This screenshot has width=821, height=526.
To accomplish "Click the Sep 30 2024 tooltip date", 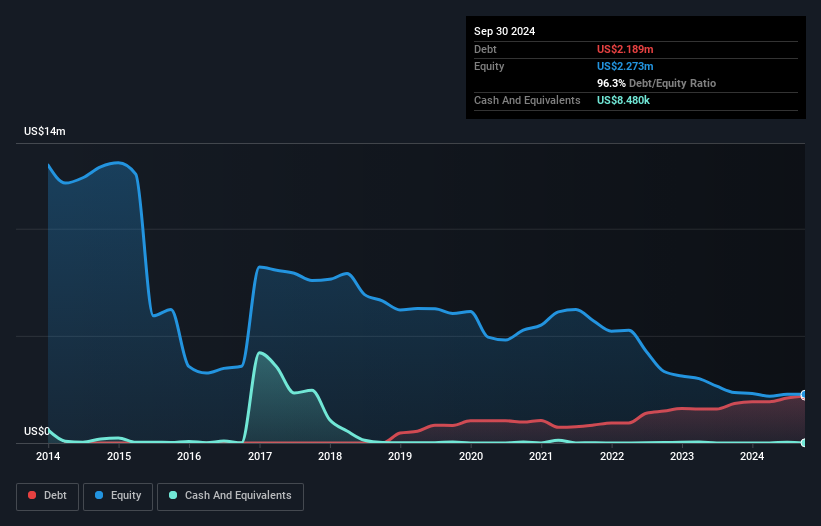I will [504, 31].
